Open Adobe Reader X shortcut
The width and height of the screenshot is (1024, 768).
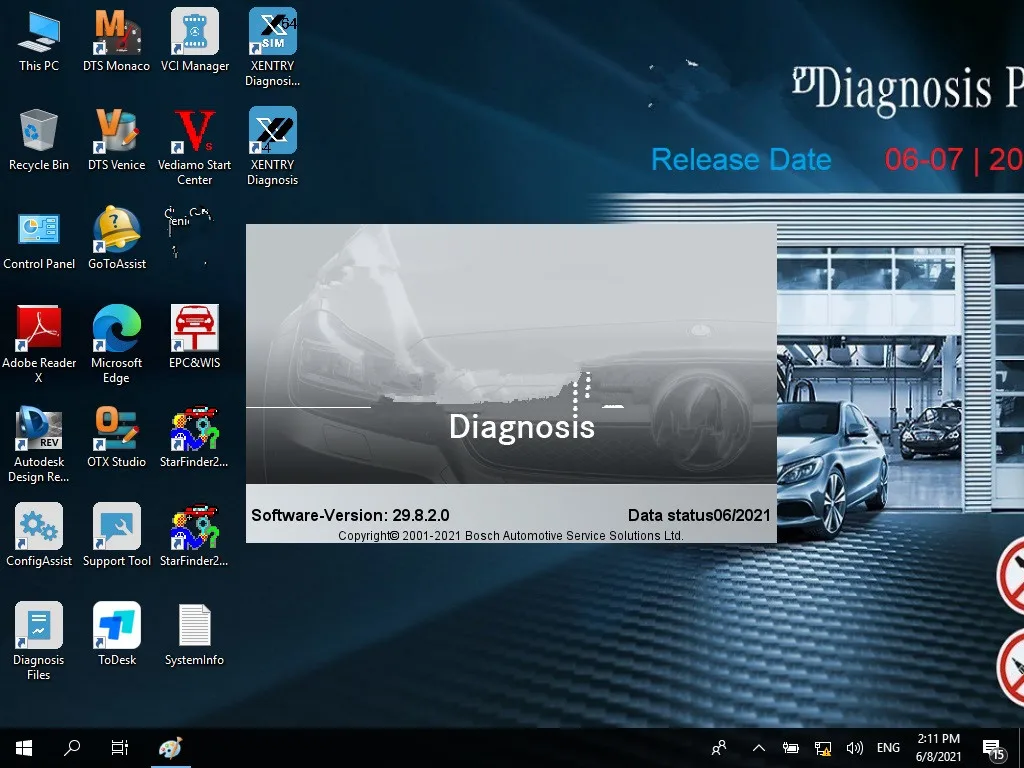pos(39,345)
